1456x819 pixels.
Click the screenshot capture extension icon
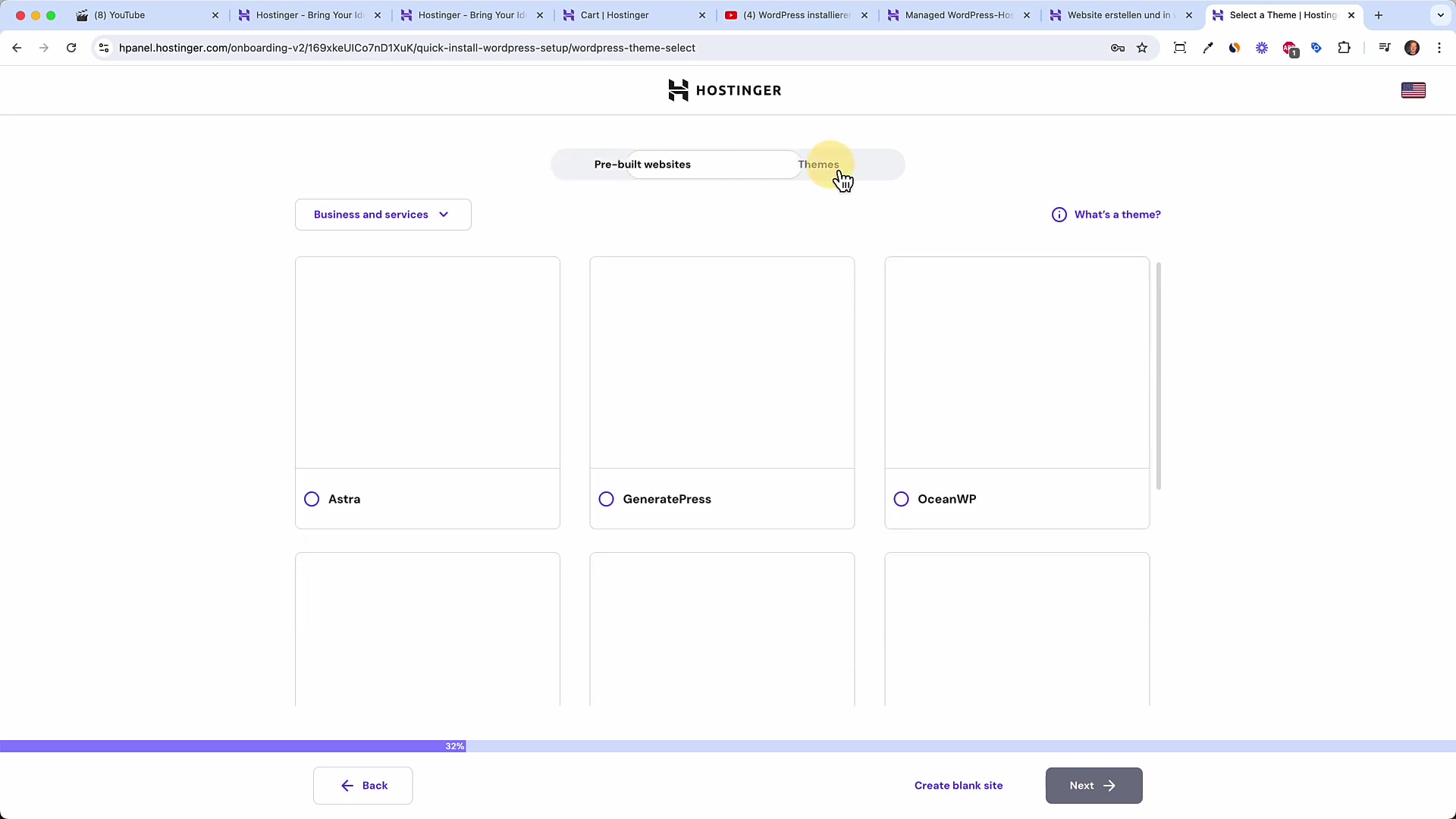coord(1180,48)
